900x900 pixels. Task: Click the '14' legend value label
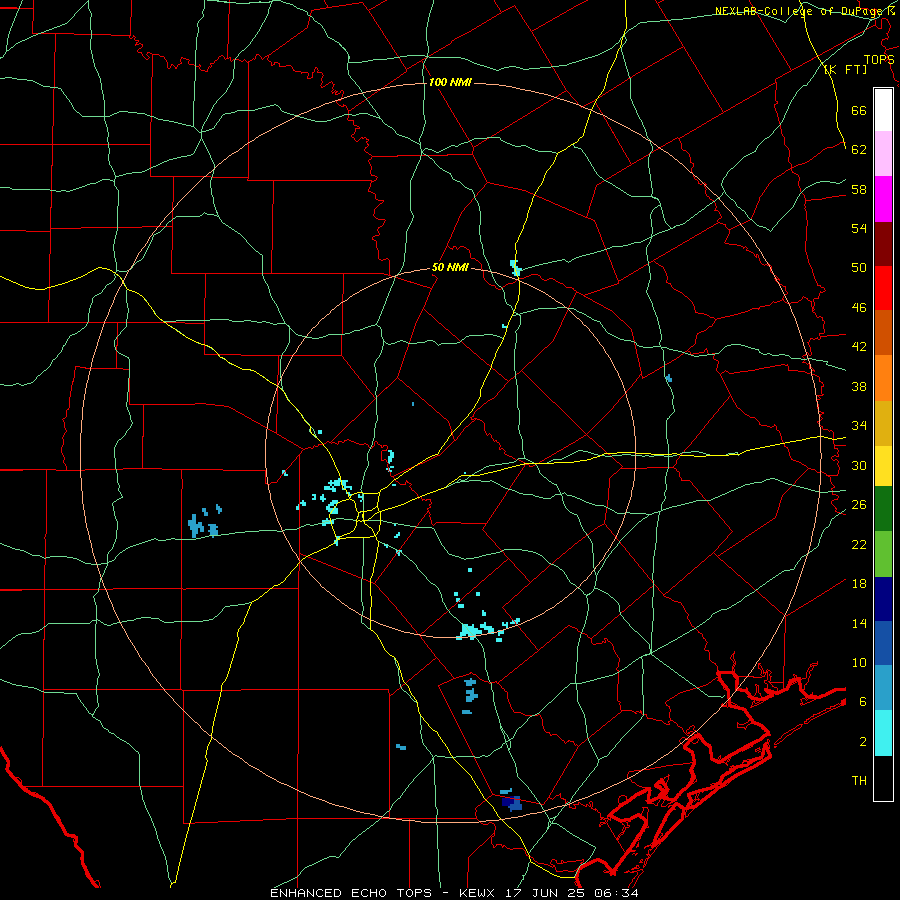tap(859, 623)
